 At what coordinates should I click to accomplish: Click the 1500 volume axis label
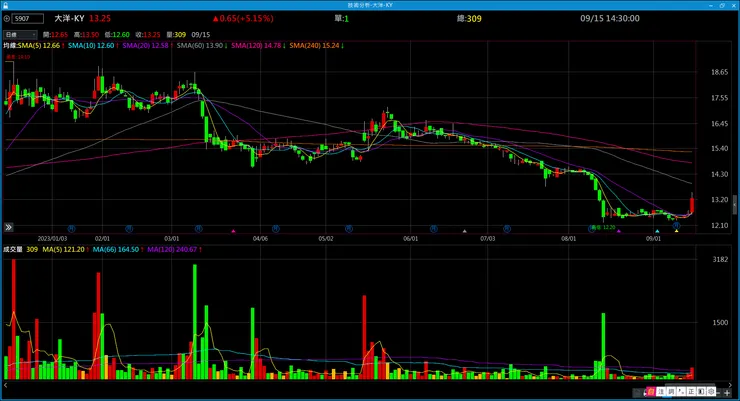(x=721, y=323)
